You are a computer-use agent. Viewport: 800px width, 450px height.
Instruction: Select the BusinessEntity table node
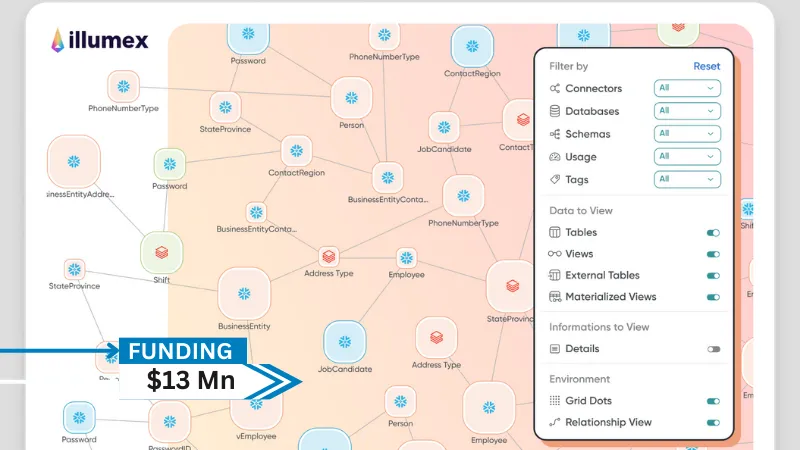point(244,294)
